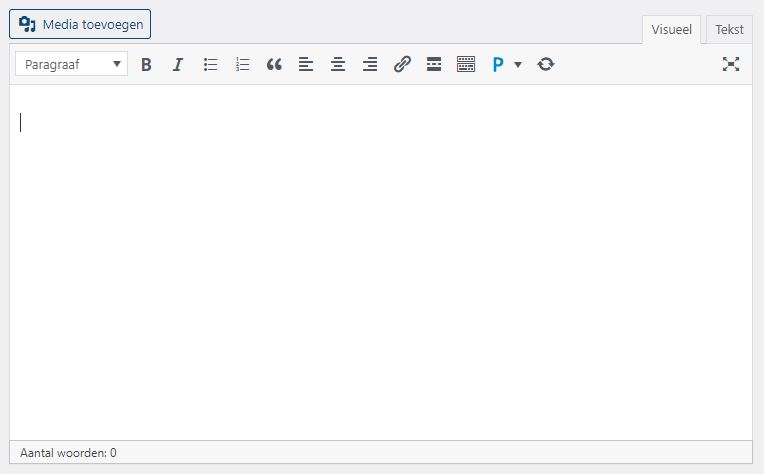Insert a numbered list
764x474 pixels.
[x=242, y=64]
